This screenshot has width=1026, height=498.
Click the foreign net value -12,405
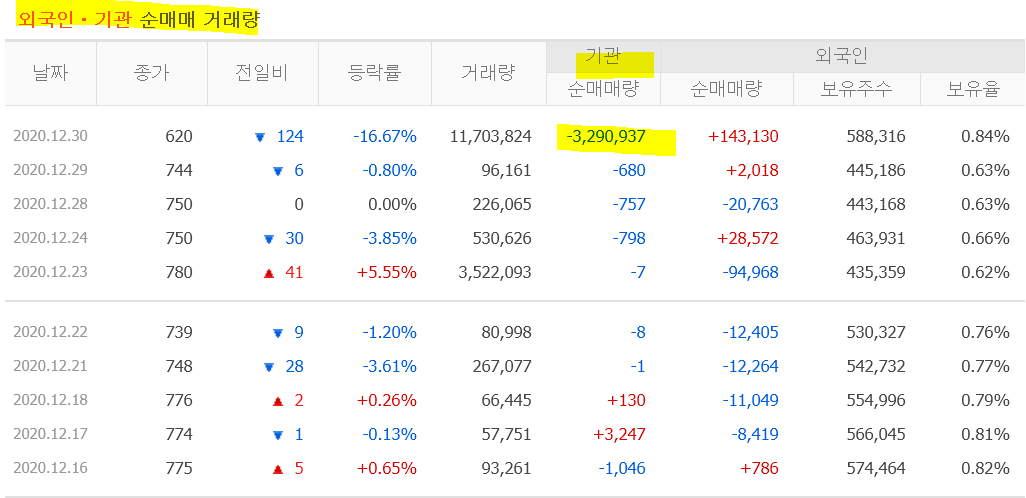[751, 333]
